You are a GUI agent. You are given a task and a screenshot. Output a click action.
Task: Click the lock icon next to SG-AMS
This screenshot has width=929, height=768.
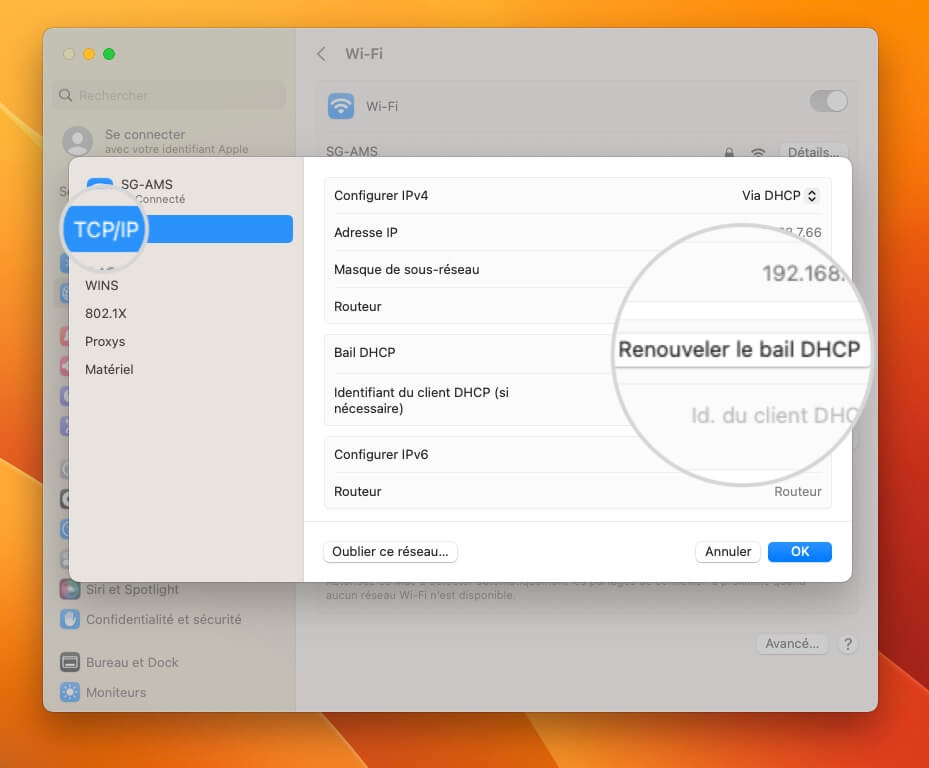(x=729, y=152)
